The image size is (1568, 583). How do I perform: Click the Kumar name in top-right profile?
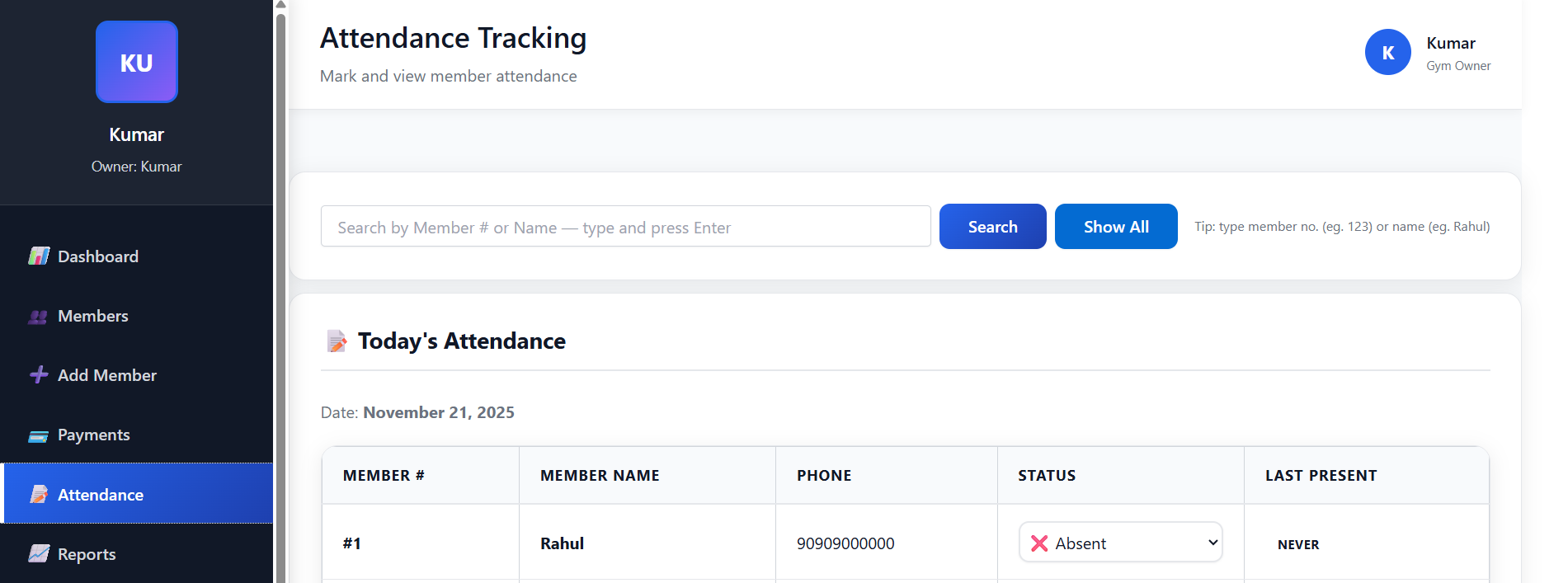[x=1451, y=43]
